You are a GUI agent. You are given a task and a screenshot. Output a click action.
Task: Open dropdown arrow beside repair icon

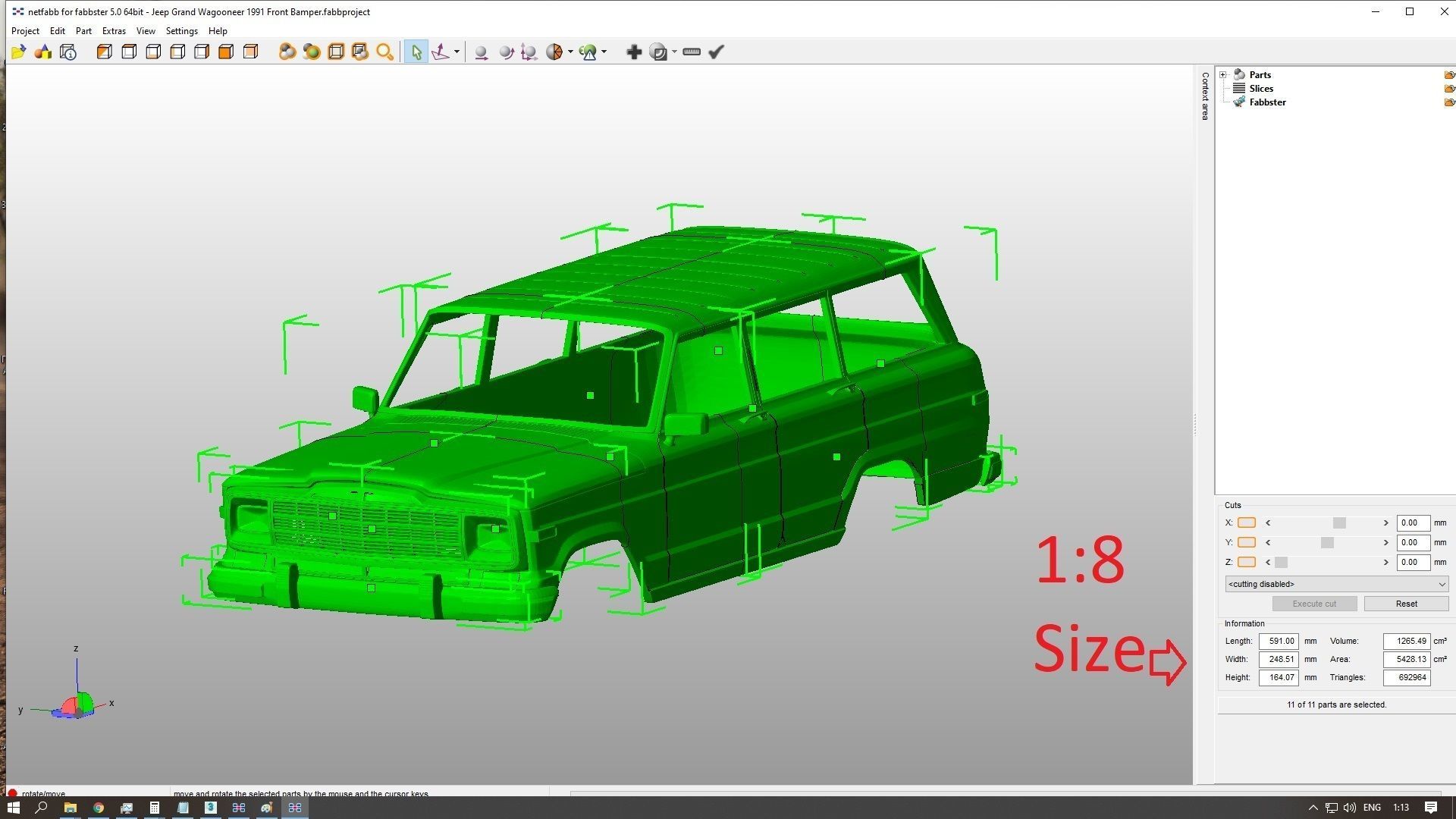click(x=604, y=52)
